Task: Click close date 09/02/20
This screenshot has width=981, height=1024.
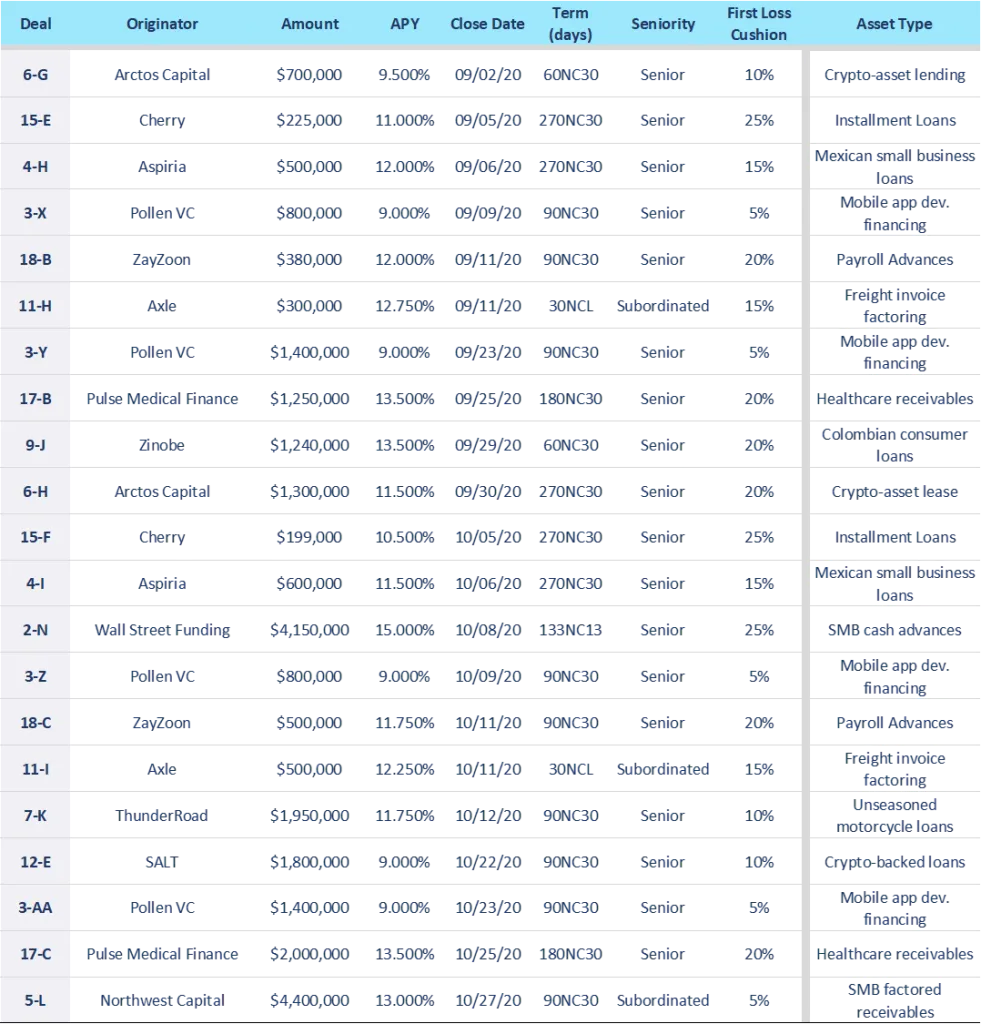Action: pos(488,74)
